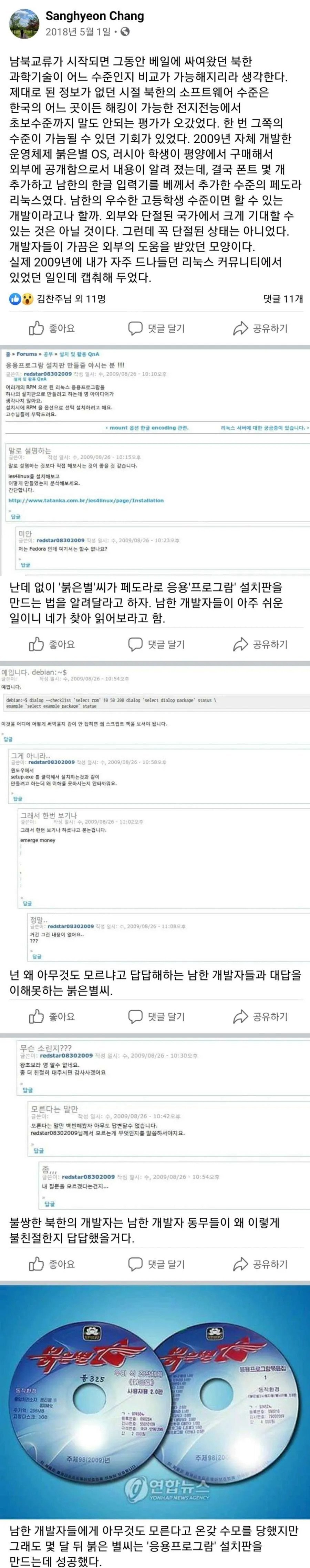Click the globe public-privacy icon
310x1568 pixels.
click(x=125, y=32)
